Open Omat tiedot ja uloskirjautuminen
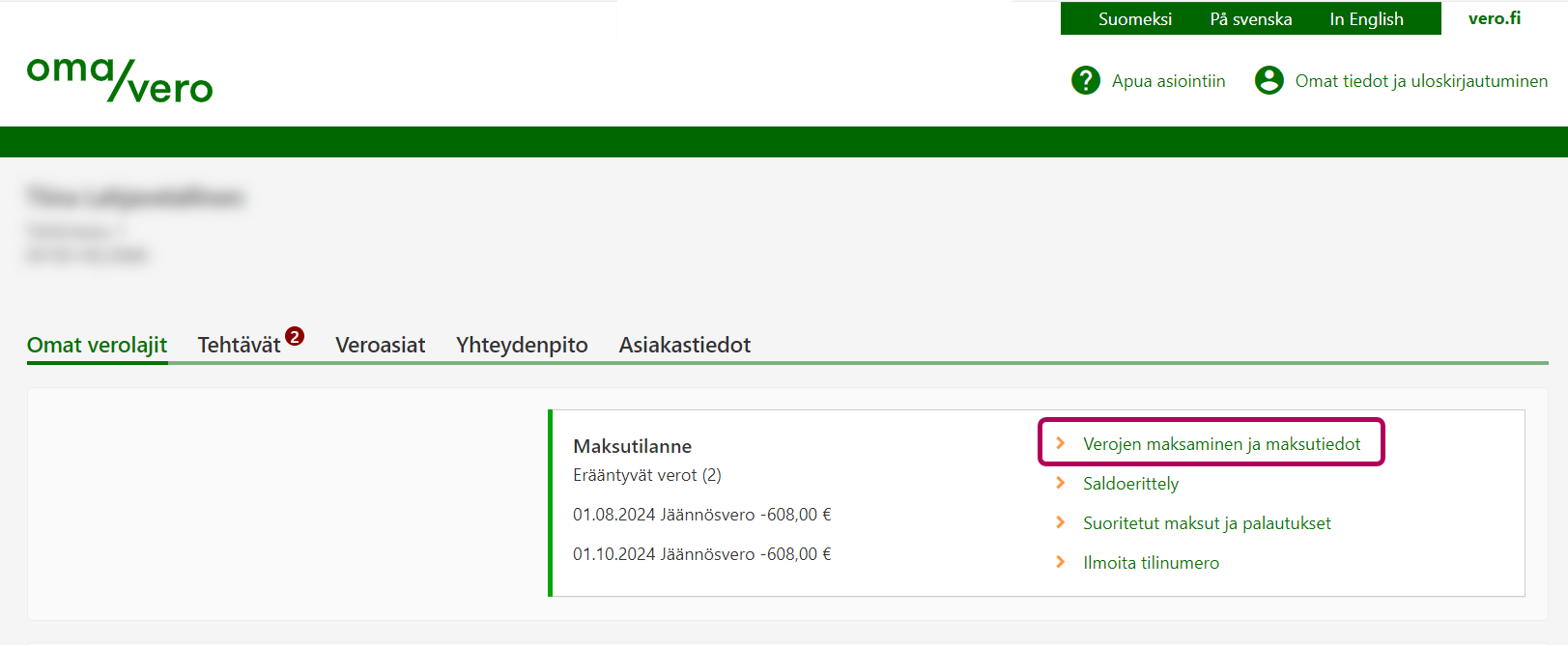This screenshot has height=645, width=1568. [x=1420, y=81]
